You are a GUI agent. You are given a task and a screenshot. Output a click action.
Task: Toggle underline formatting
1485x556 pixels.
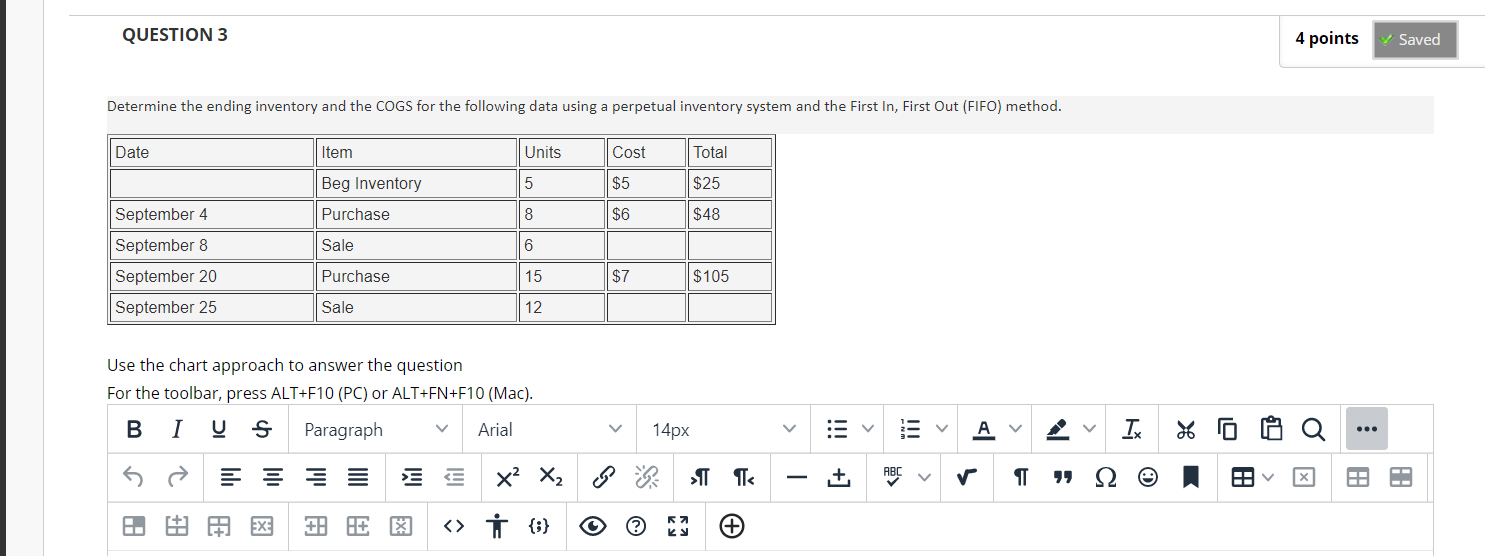click(218, 430)
